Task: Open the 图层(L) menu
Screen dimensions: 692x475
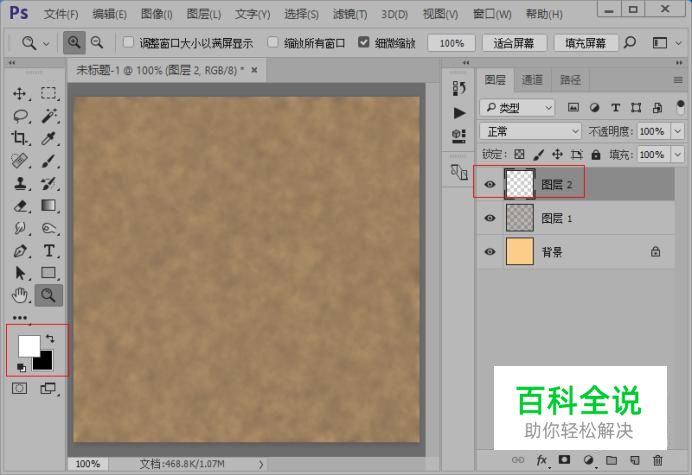Action: point(203,14)
